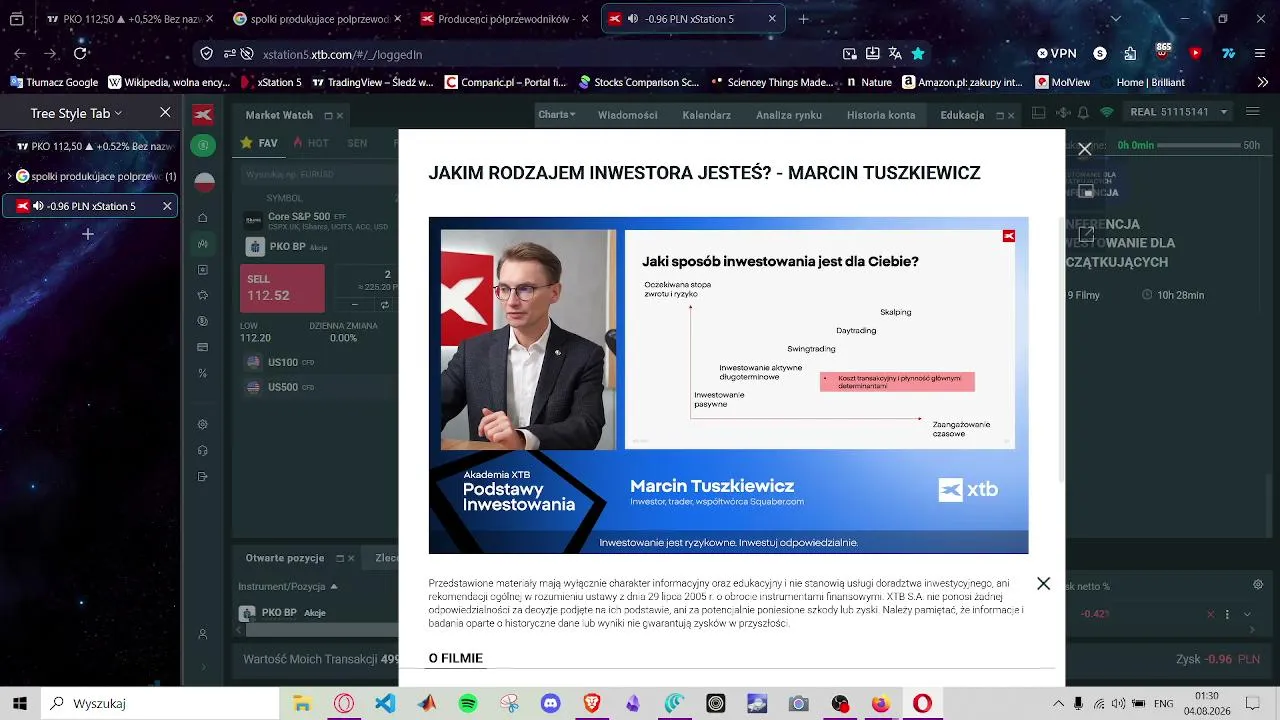
Task: Switch to SEN tab in Market Watch
Action: click(357, 143)
